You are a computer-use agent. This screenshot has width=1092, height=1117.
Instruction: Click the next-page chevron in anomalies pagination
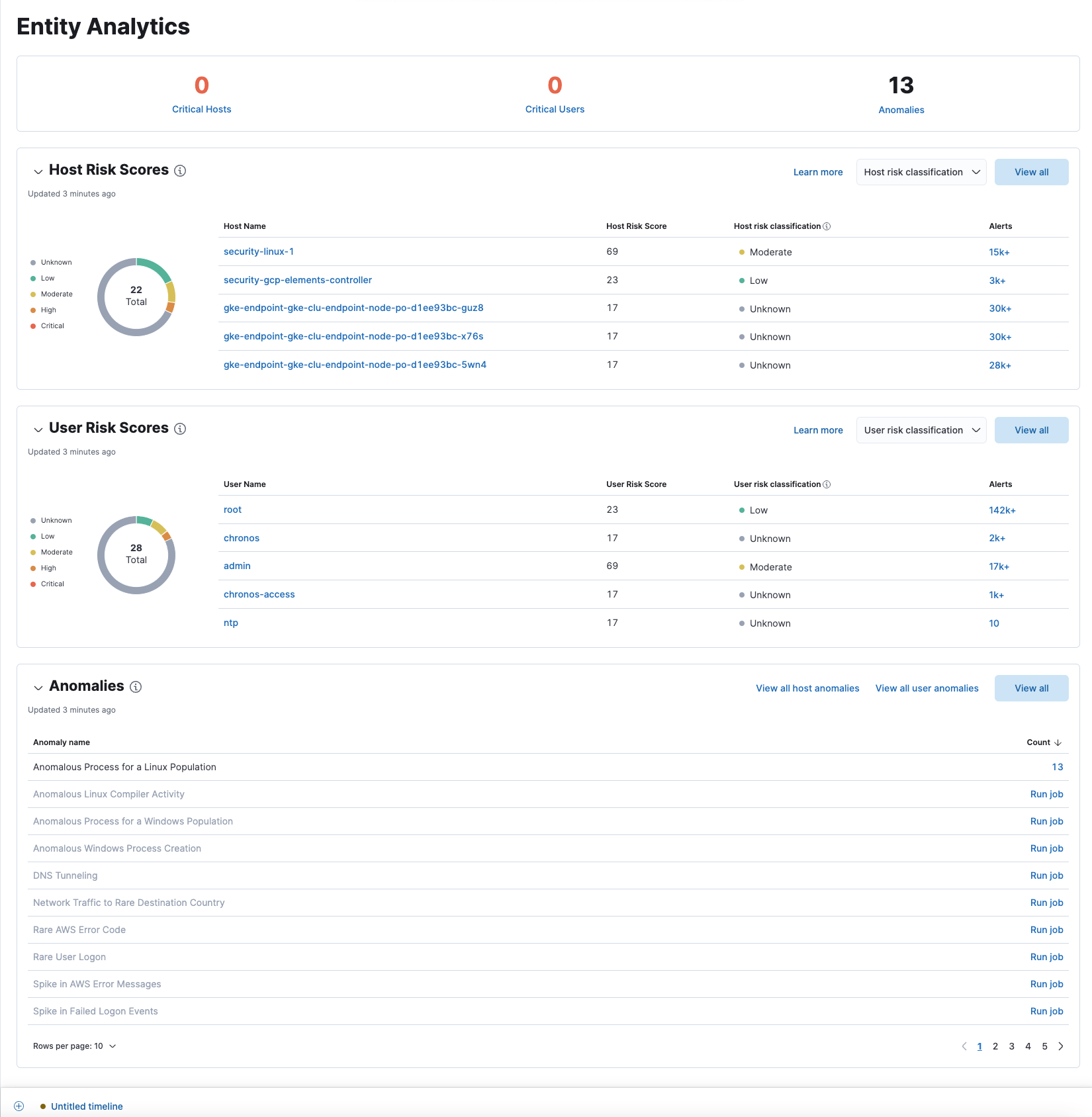1061,1046
